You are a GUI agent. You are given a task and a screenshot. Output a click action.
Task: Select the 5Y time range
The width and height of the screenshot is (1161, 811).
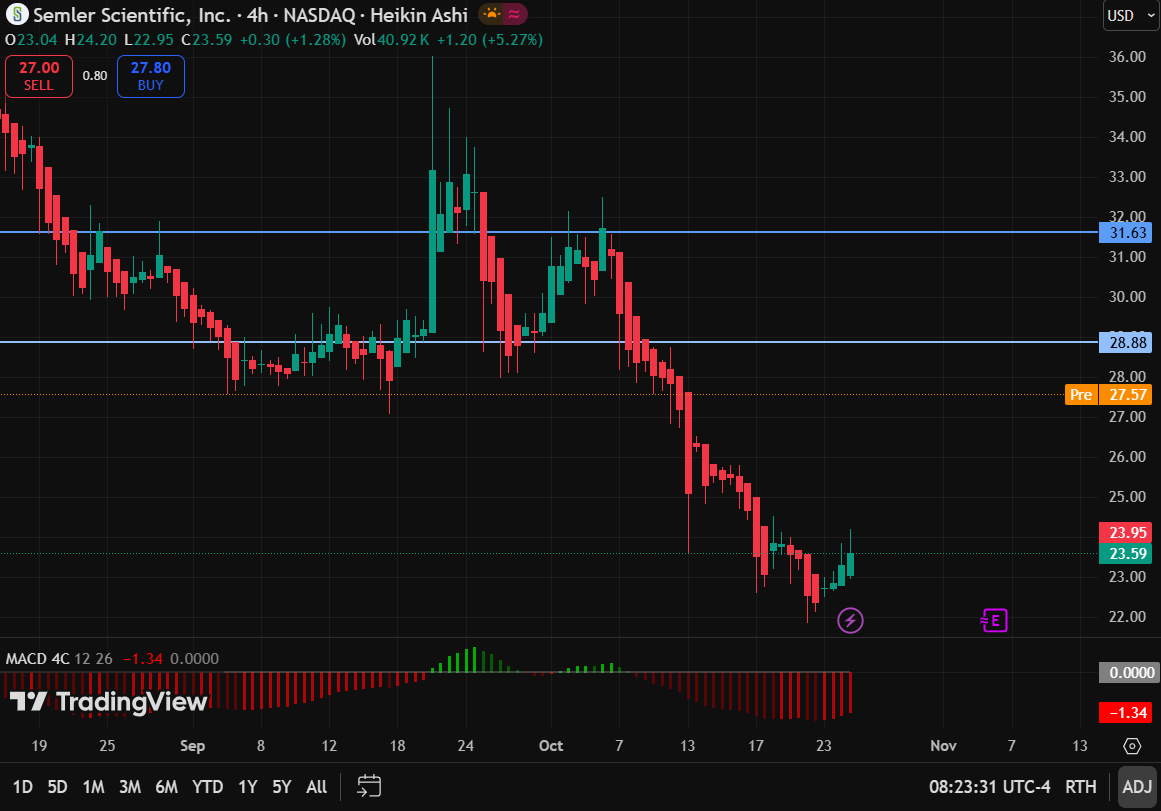click(x=281, y=787)
